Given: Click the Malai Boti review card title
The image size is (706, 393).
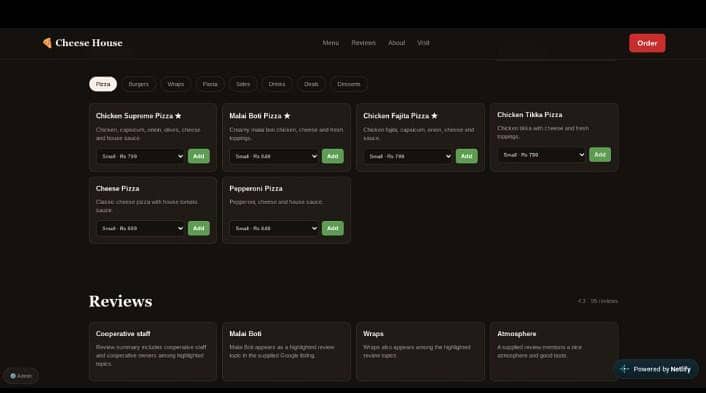Looking at the screenshot, I should (245, 334).
